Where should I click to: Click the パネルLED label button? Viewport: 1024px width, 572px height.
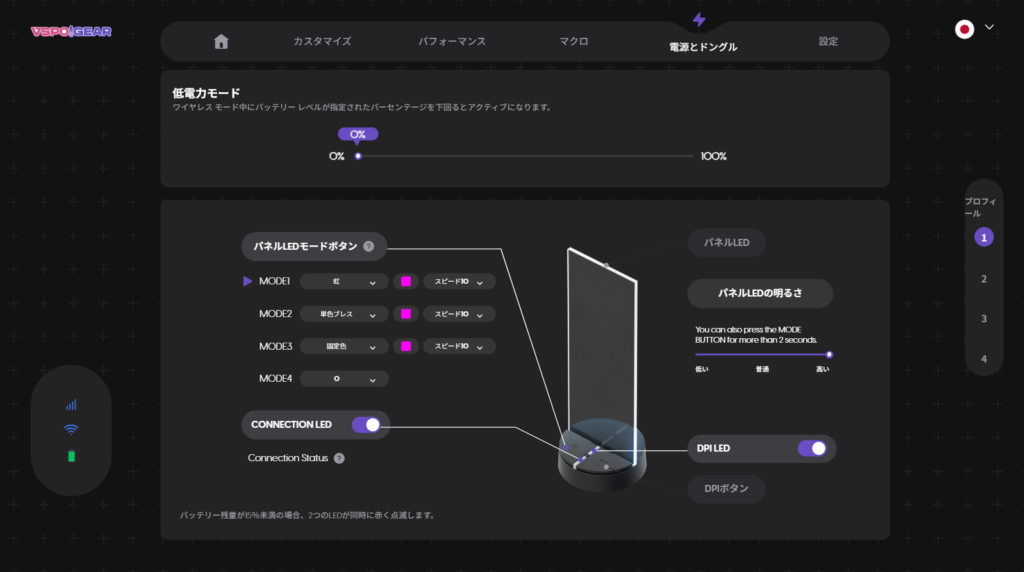tap(727, 242)
